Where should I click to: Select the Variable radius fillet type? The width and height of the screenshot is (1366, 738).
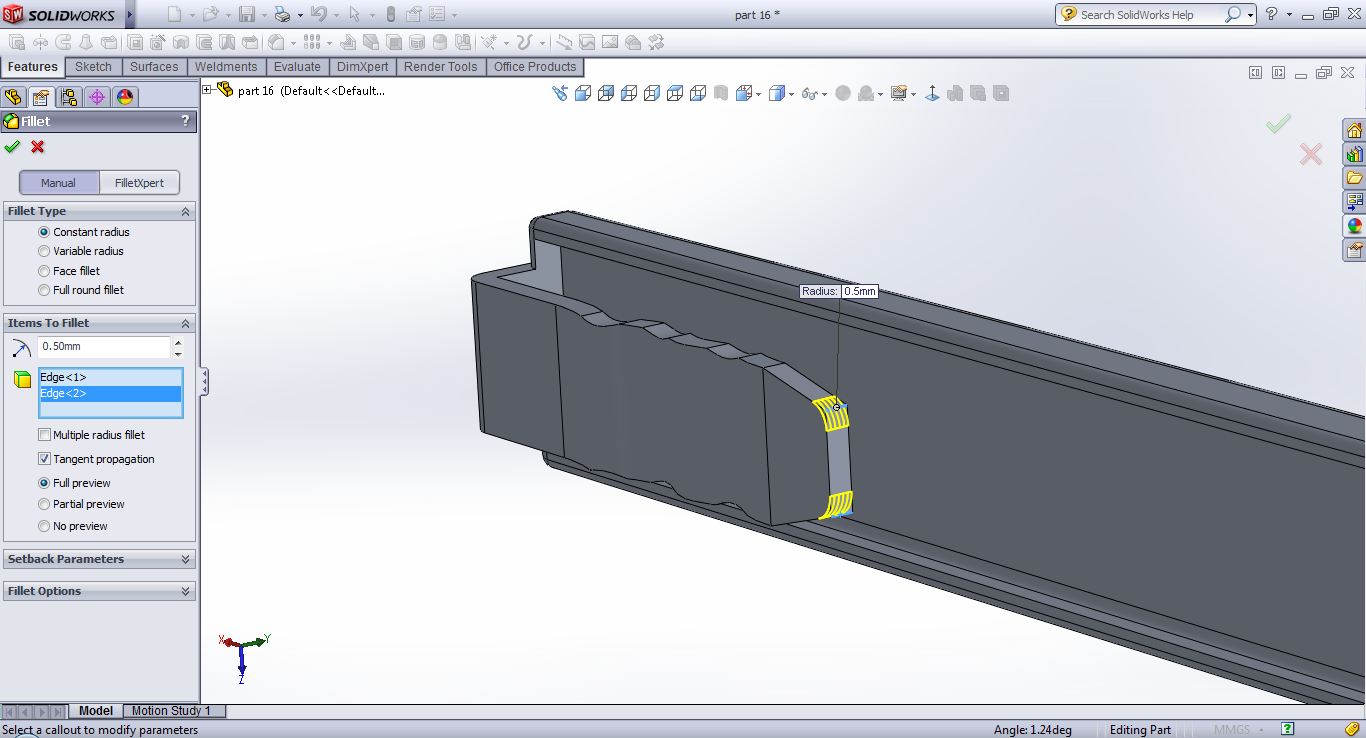(44, 251)
